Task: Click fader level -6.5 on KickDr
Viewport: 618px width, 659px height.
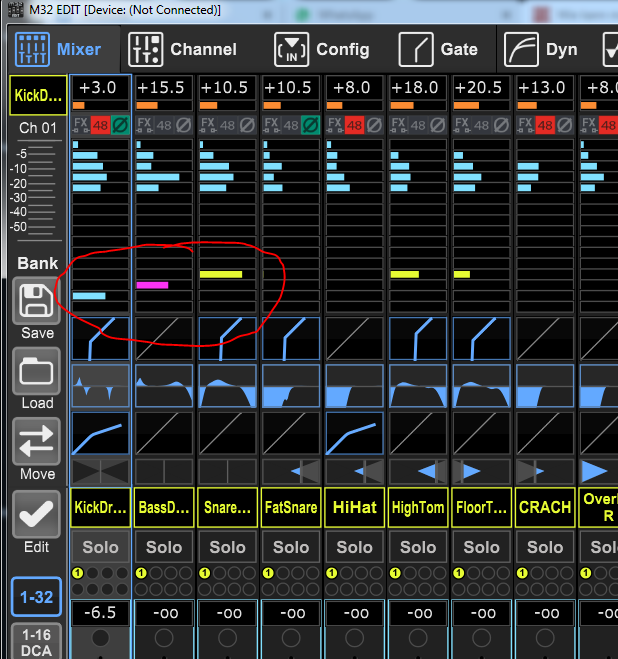Action: pos(100,613)
